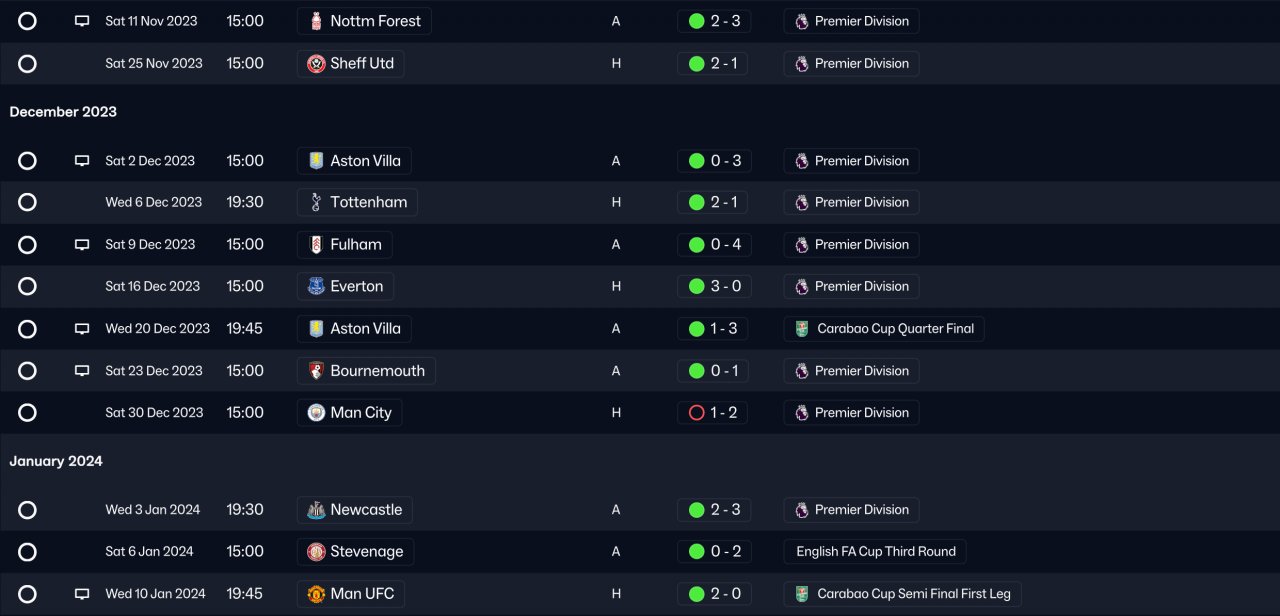Collapse the January 2024 month header
The height and width of the screenshot is (616, 1280).
click(56, 461)
